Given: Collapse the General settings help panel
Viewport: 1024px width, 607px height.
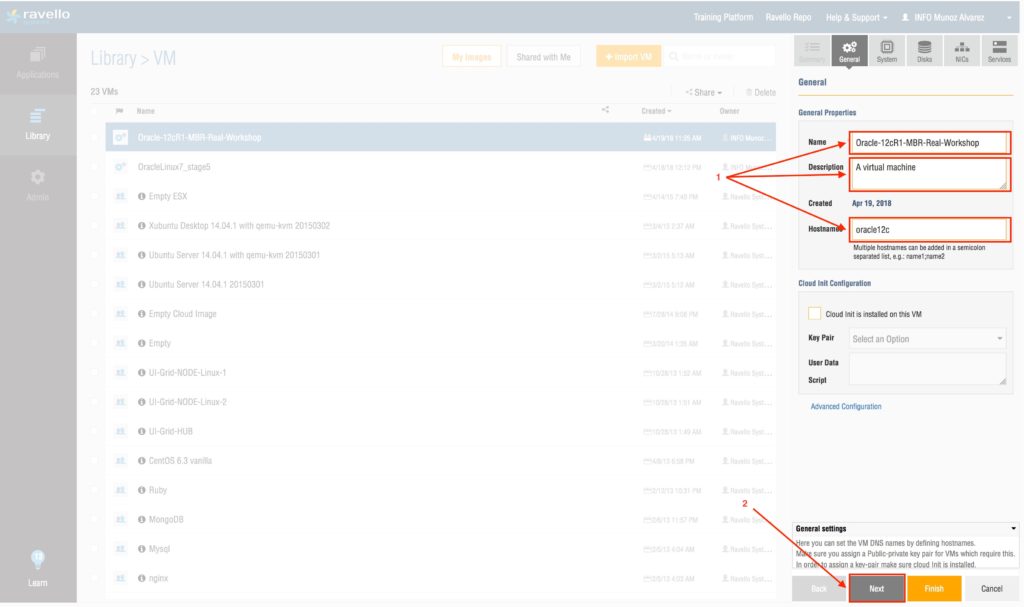Looking at the screenshot, I should (x=1014, y=528).
